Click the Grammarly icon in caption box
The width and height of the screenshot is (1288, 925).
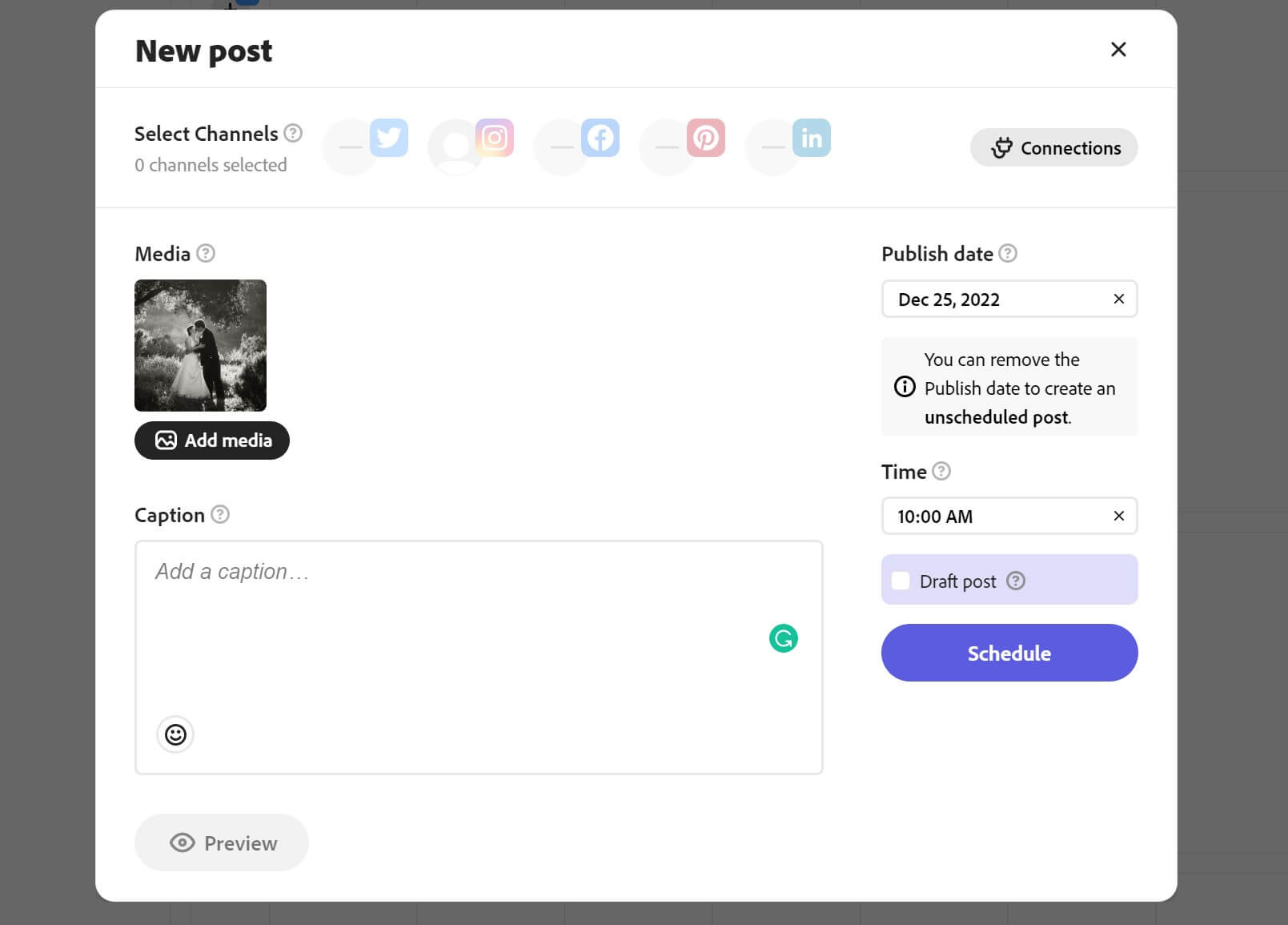tap(783, 638)
